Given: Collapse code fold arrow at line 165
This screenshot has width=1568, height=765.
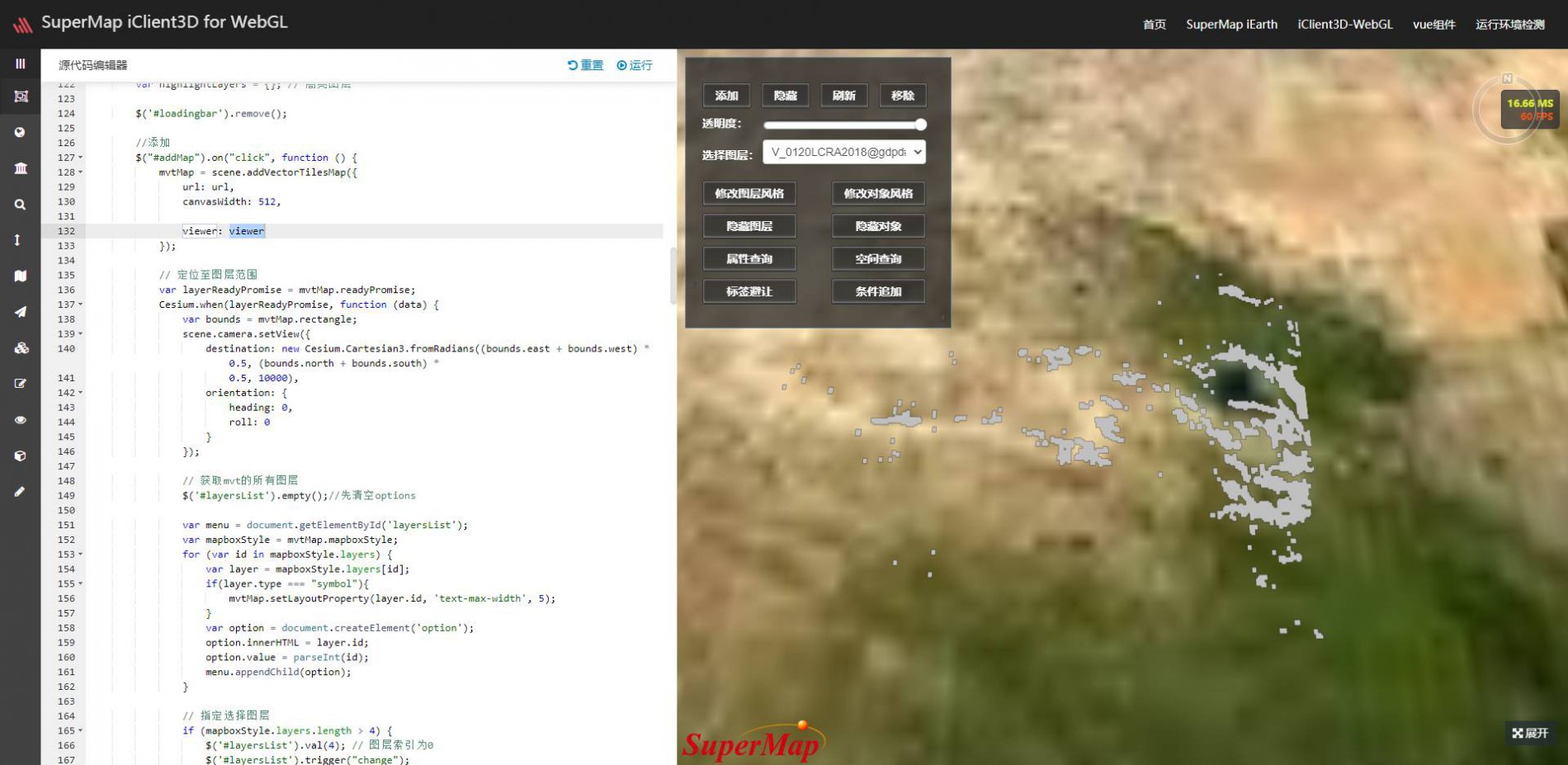Looking at the screenshot, I should point(80,731).
